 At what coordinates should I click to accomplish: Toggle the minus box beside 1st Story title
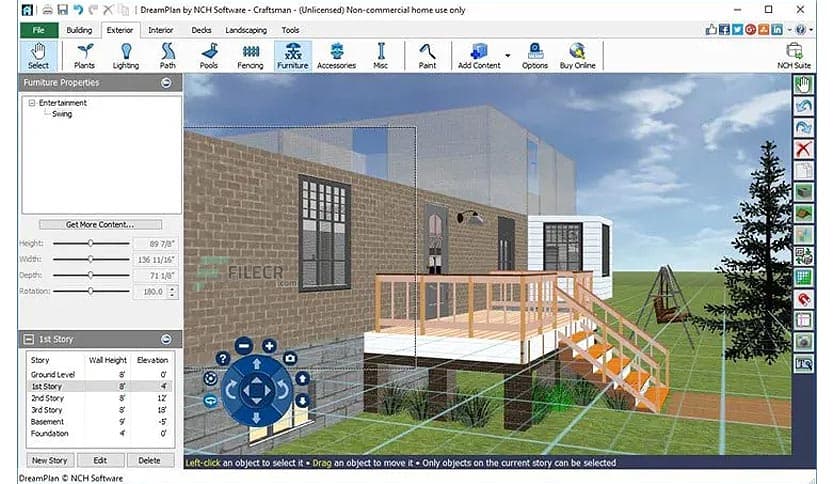(29, 339)
